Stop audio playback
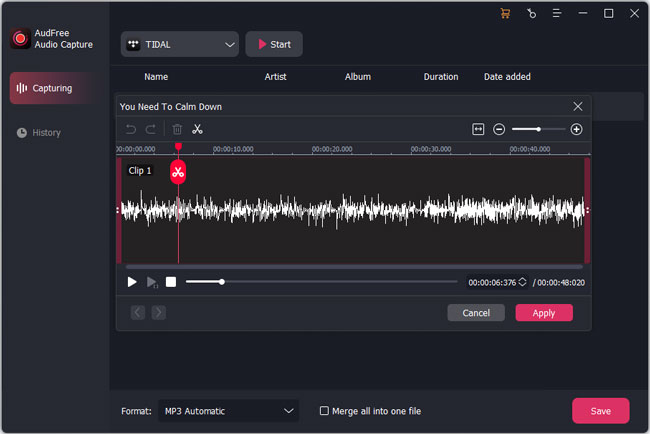Image resolution: width=650 pixels, height=434 pixels. tap(171, 282)
